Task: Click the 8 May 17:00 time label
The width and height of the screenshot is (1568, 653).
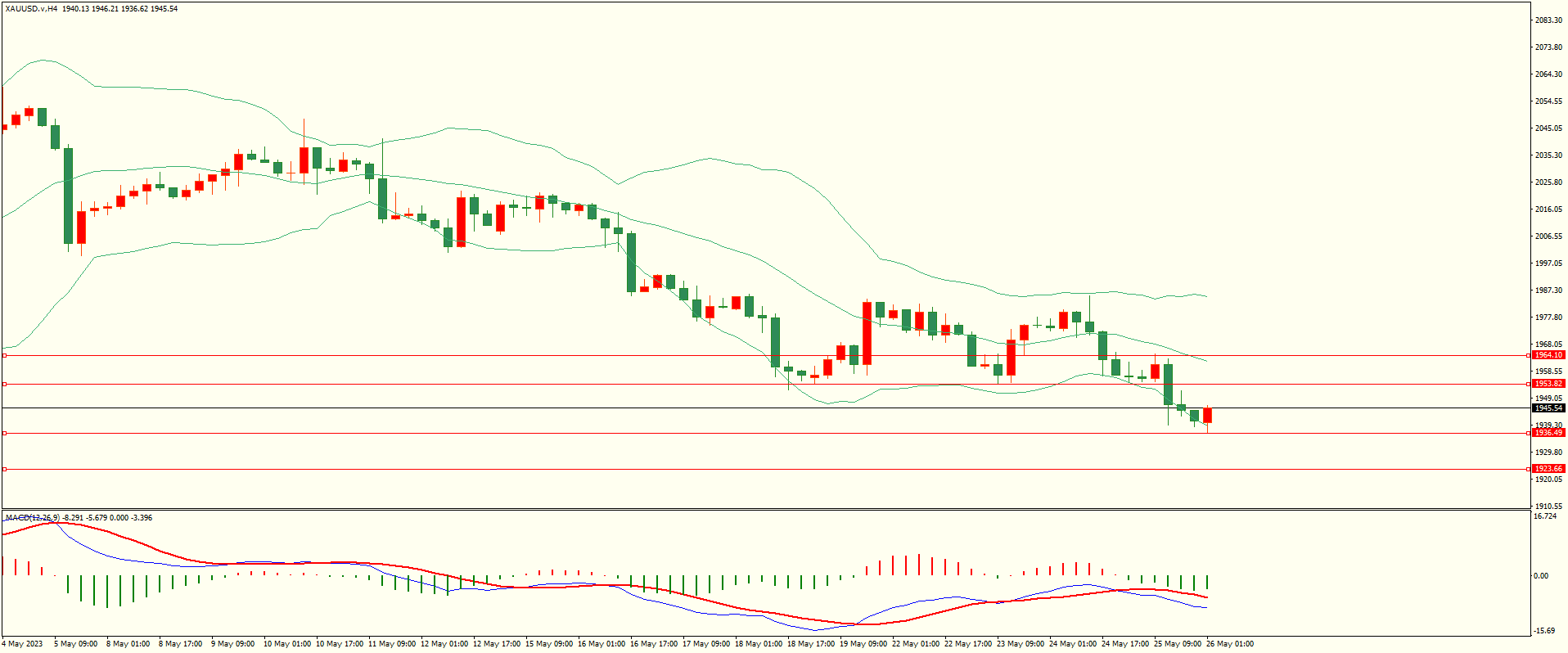Action: pyautogui.click(x=180, y=644)
